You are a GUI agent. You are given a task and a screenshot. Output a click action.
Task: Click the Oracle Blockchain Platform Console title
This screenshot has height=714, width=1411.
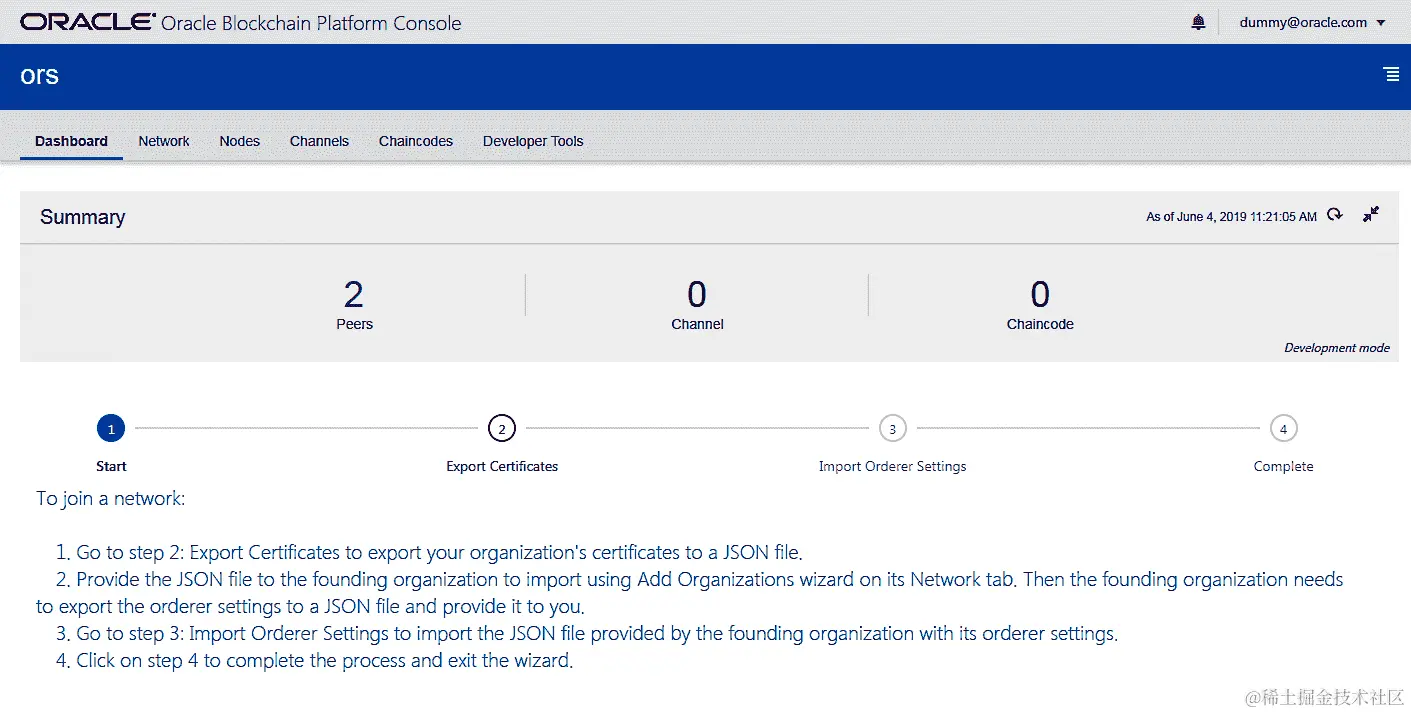(x=311, y=23)
